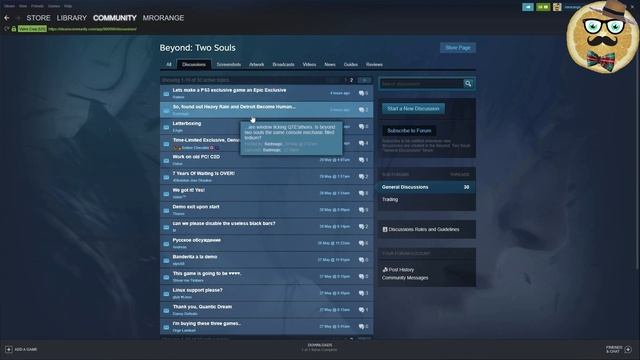Click the Discussions Rules document icon

point(385,229)
